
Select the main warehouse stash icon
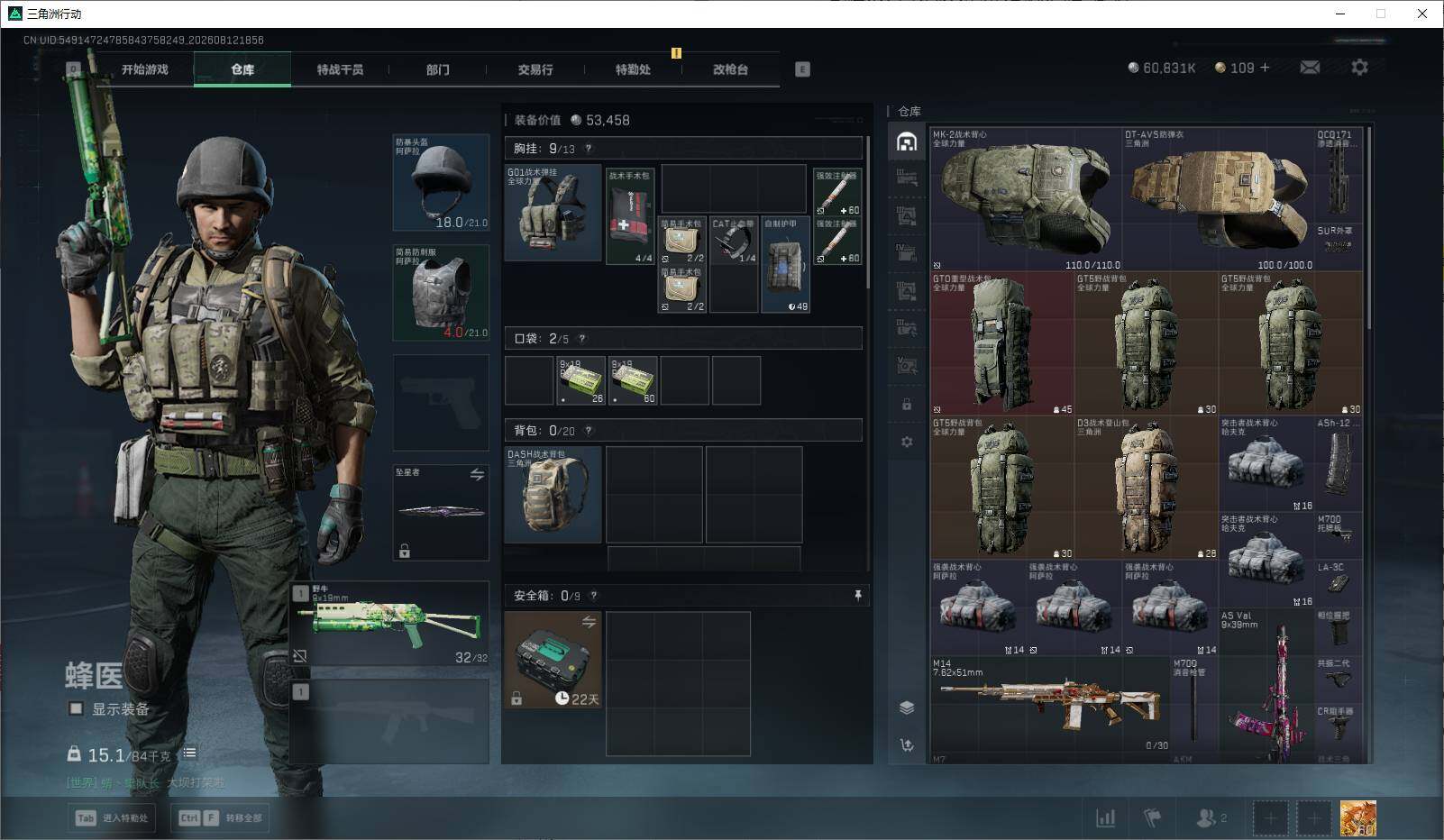tap(907, 142)
